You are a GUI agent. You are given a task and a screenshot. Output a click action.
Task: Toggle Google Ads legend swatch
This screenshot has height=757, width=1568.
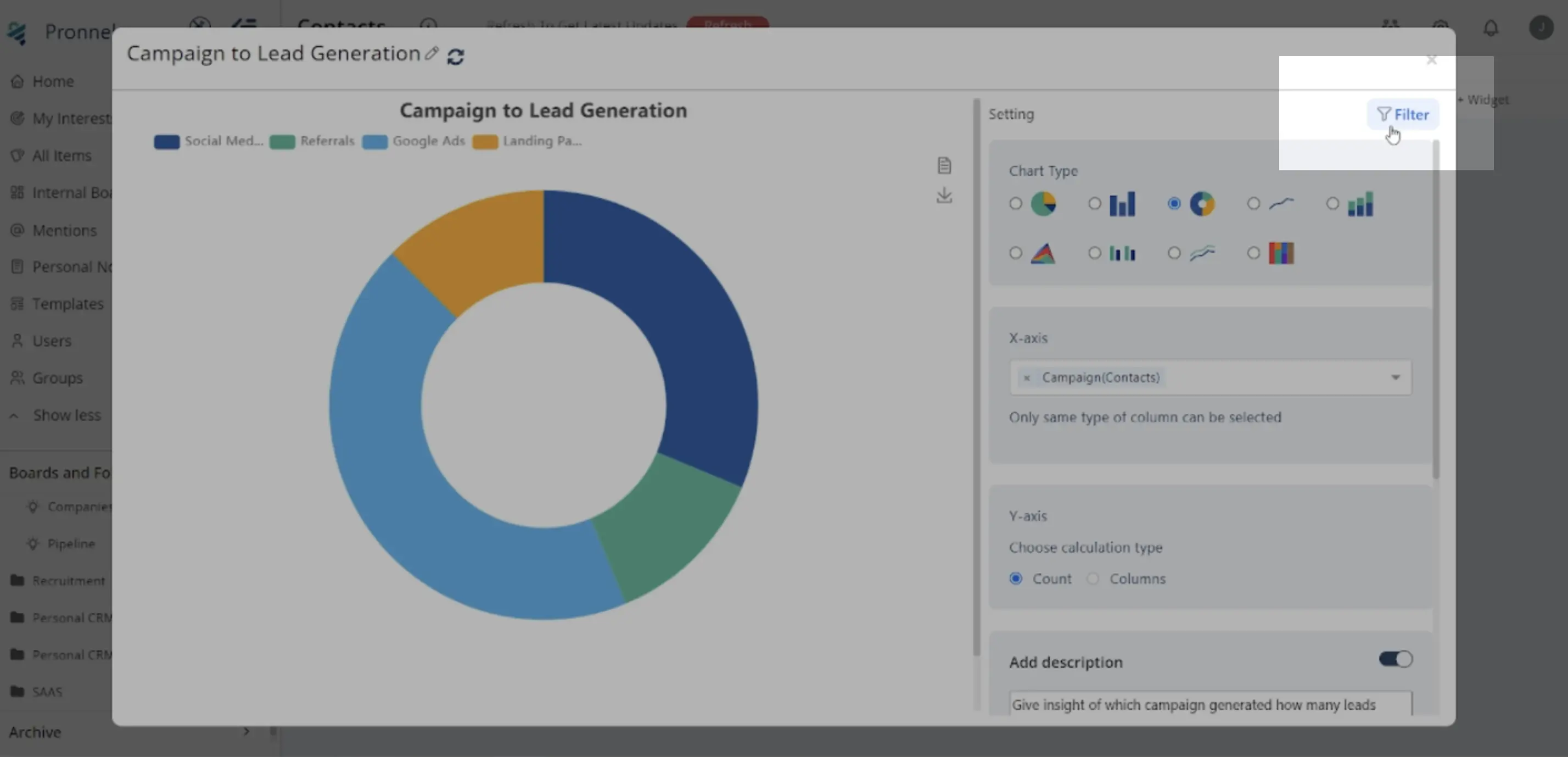click(x=374, y=142)
